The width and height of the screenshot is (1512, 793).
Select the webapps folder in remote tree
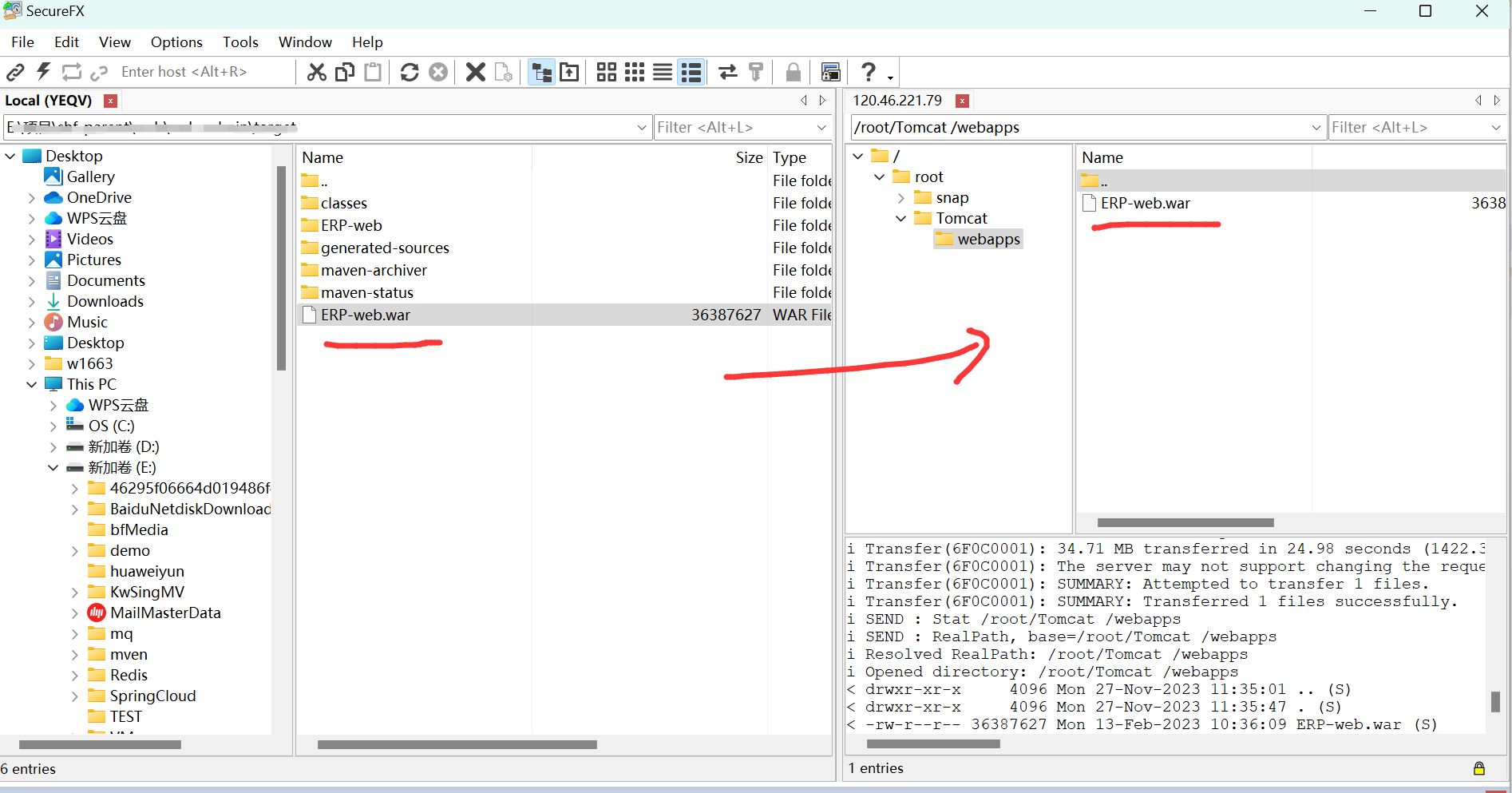pos(979,239)
